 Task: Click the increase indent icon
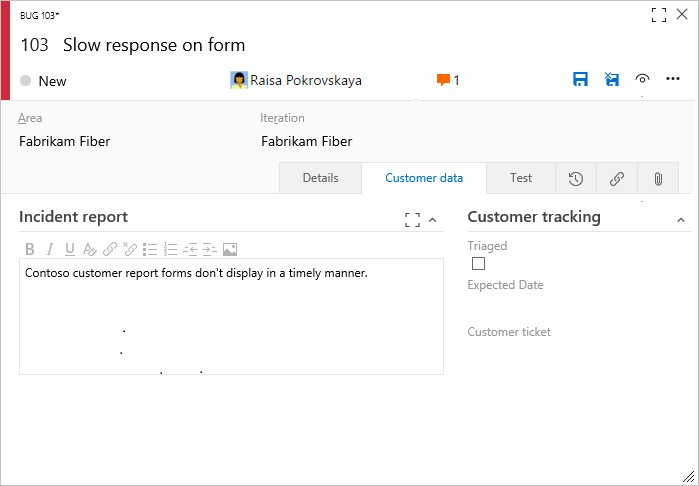[210, 249]
